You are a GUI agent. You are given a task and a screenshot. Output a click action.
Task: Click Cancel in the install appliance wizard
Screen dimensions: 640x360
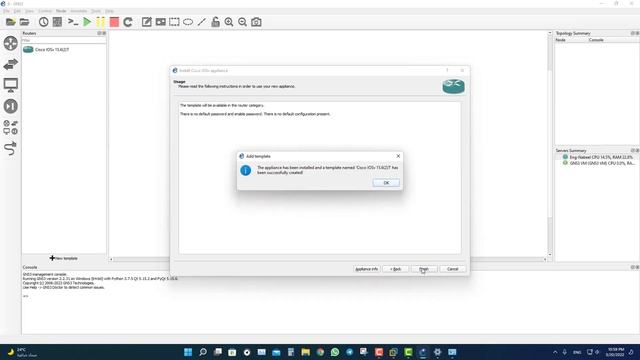pos(453,269)
